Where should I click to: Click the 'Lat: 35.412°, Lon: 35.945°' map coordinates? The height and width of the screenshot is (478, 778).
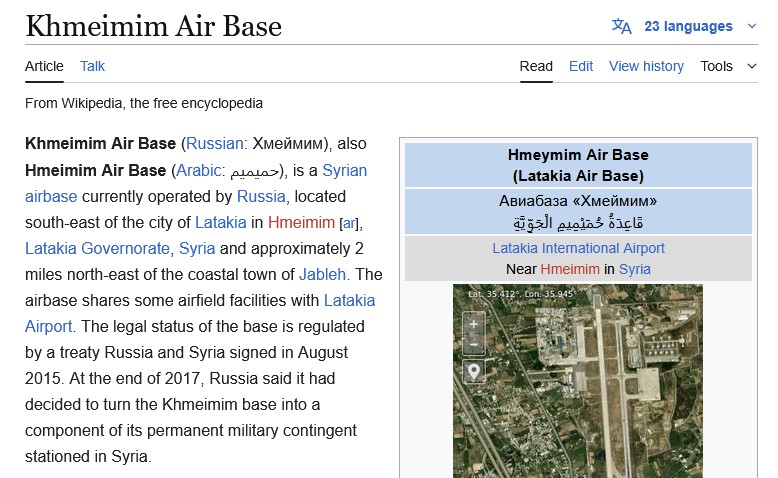tap(520, 294)
